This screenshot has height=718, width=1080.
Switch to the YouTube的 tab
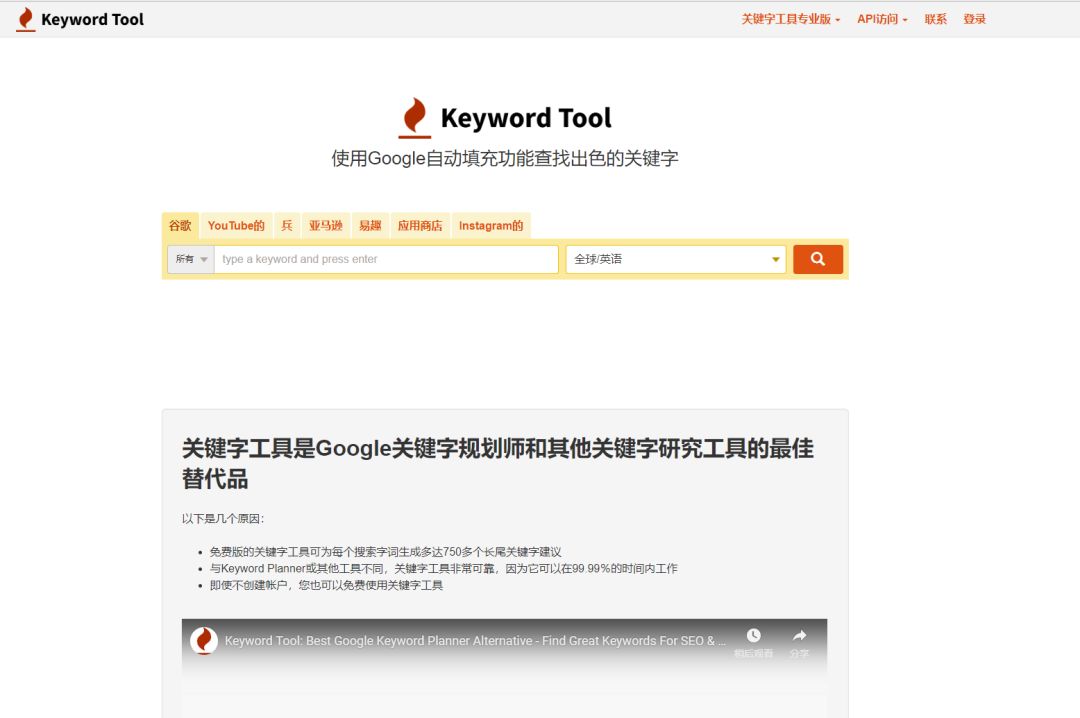(x=236, y=226)
